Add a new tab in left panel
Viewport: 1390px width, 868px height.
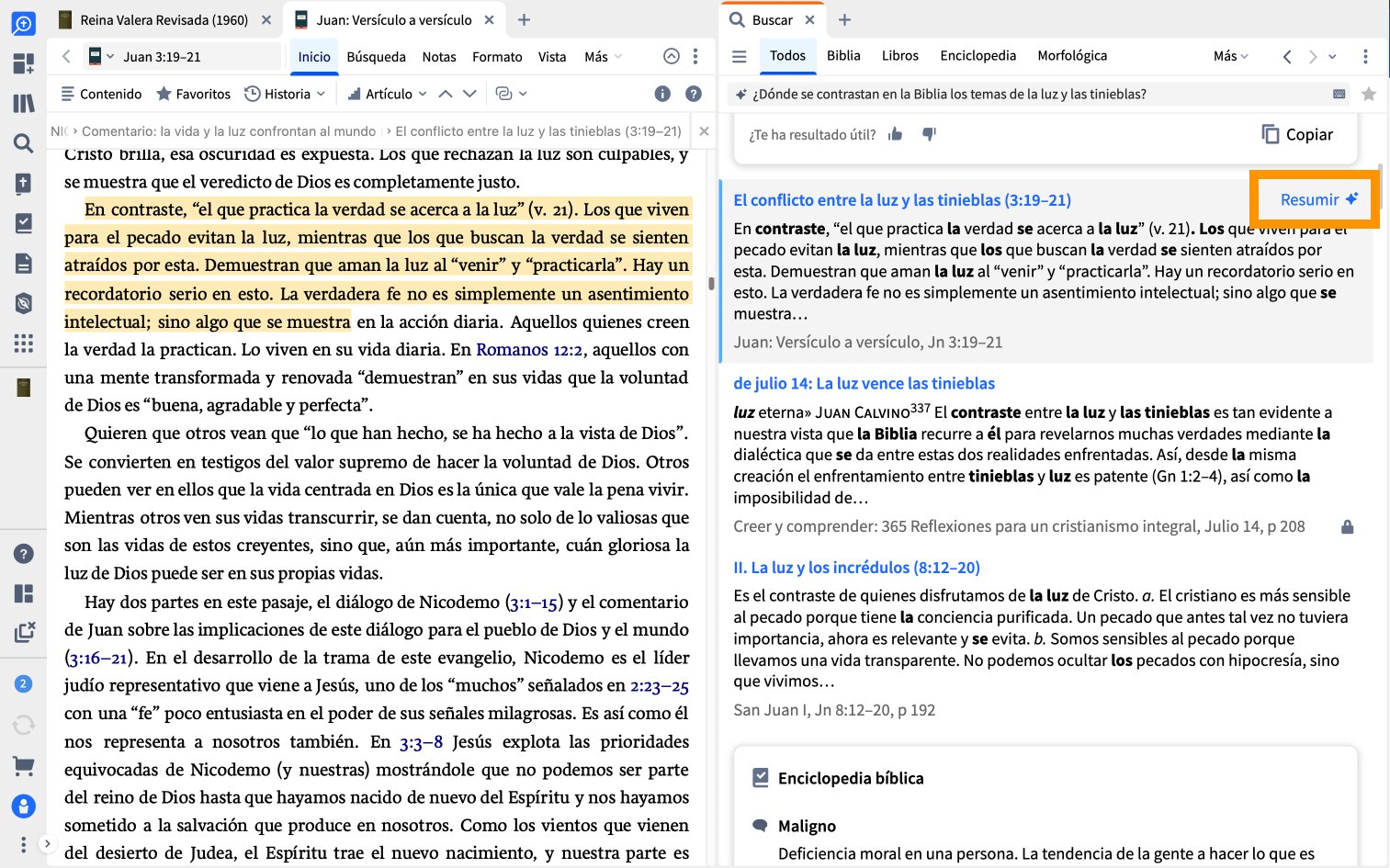[x=524, y=19]
